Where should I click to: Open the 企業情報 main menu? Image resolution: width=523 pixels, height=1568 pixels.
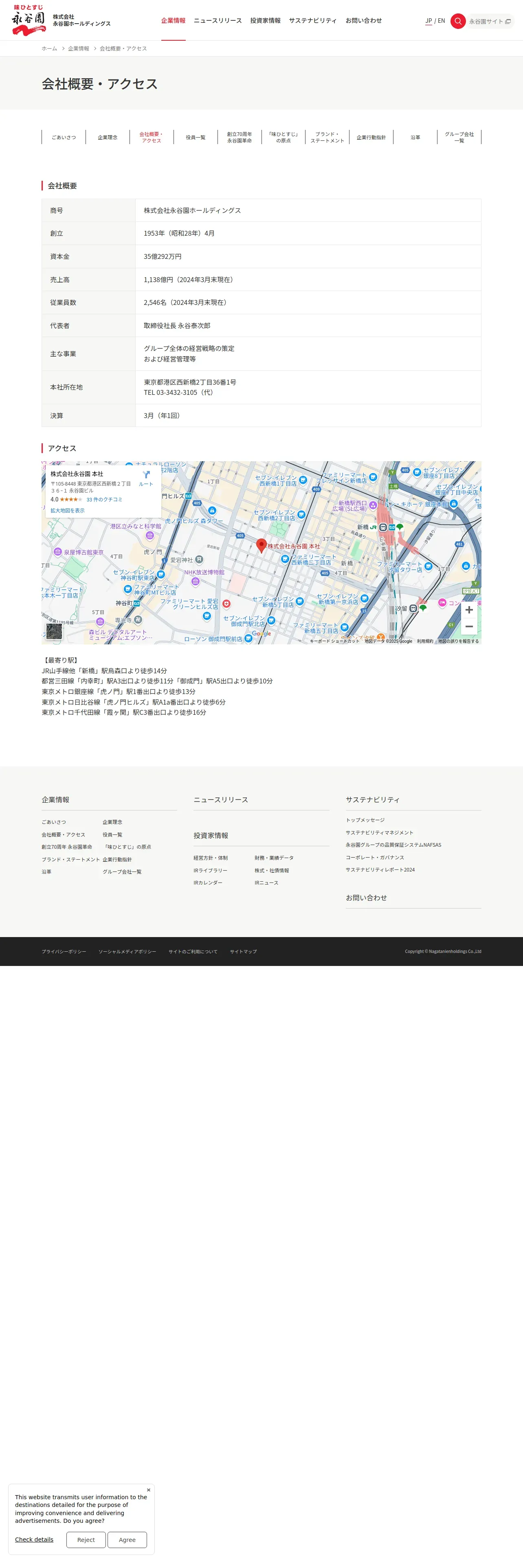[x=173, y=21]
